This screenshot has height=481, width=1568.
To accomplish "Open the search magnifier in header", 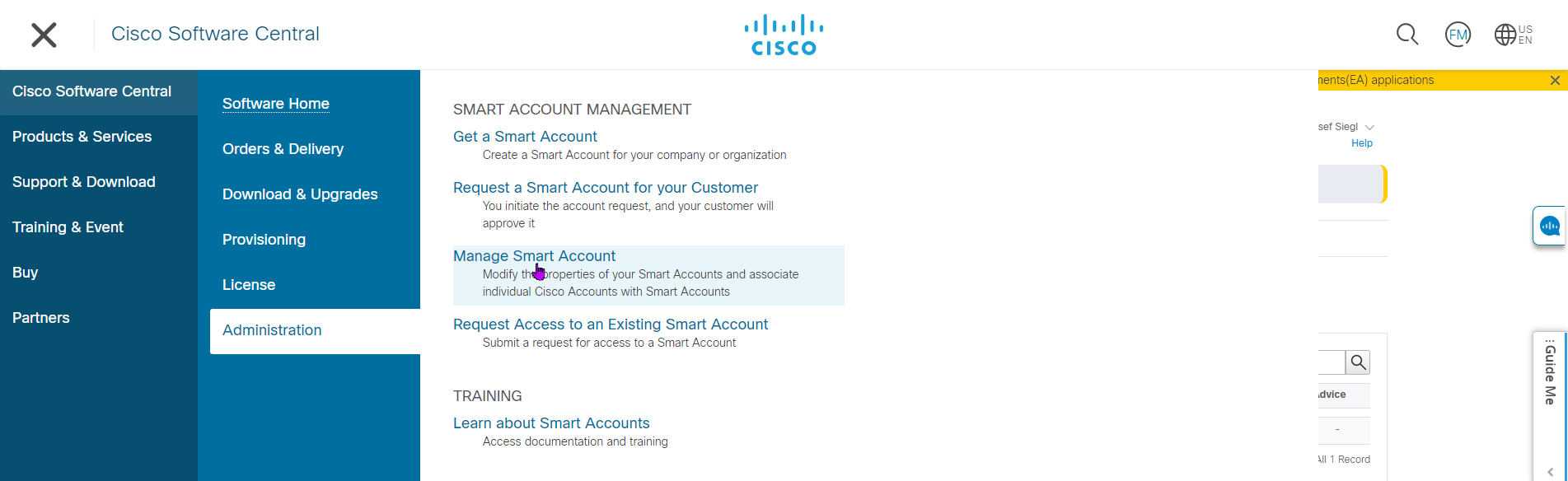I will tap(1407, 35).
